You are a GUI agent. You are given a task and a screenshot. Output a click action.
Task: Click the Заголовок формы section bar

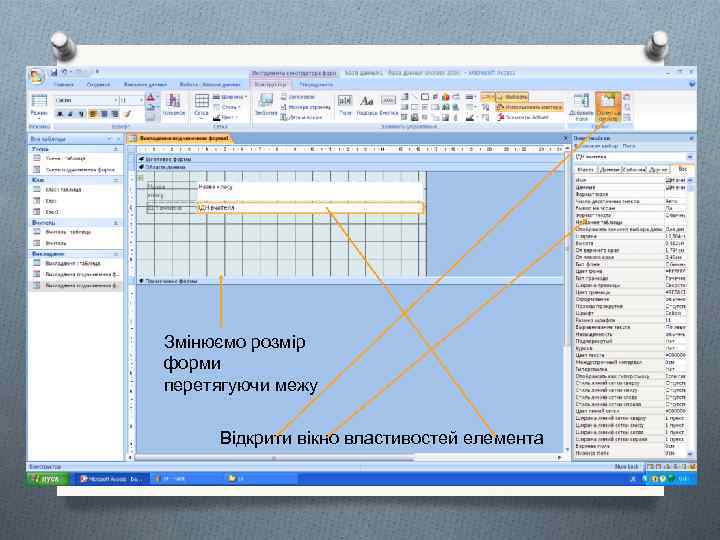pos(351,159)
